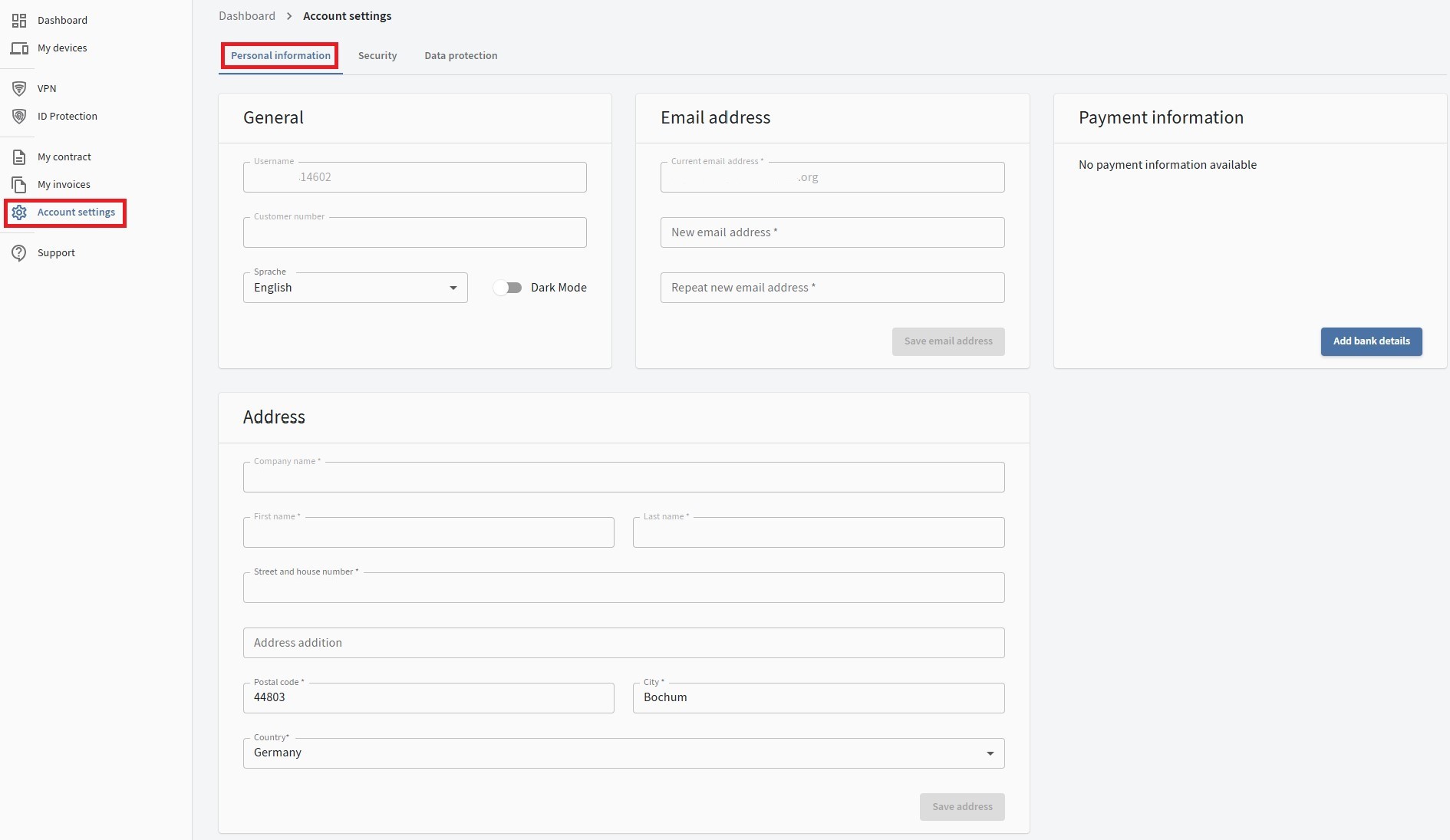Screen dimensions: 1450x840
Task: Select the ID Protection fingerprint icon
Action: click(19, 117)
